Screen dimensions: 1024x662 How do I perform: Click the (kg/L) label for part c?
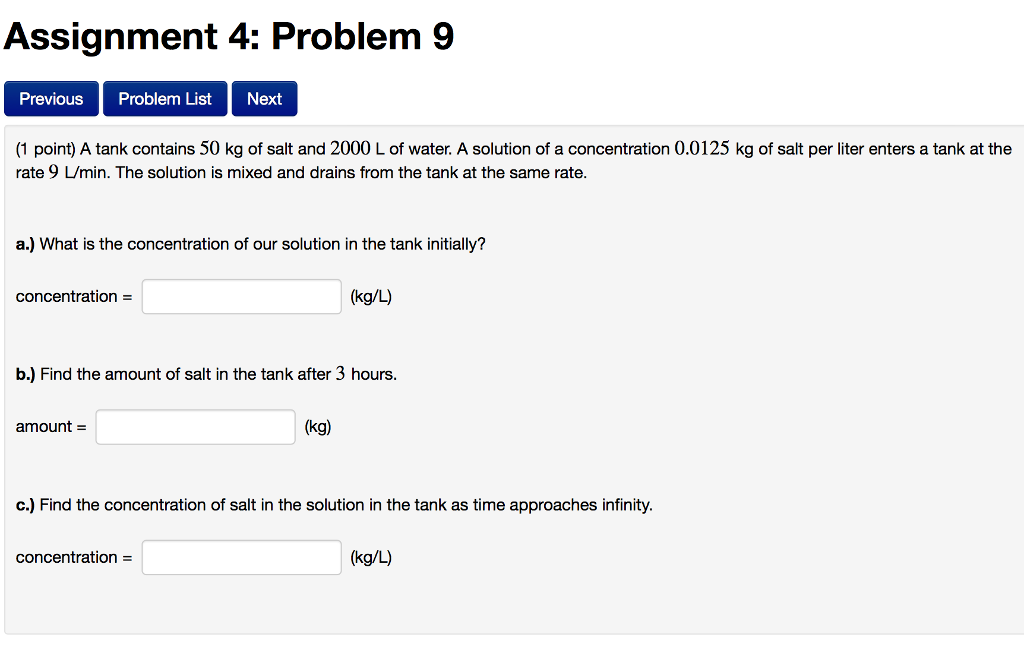pyautogui.click(x=370, y=557)
